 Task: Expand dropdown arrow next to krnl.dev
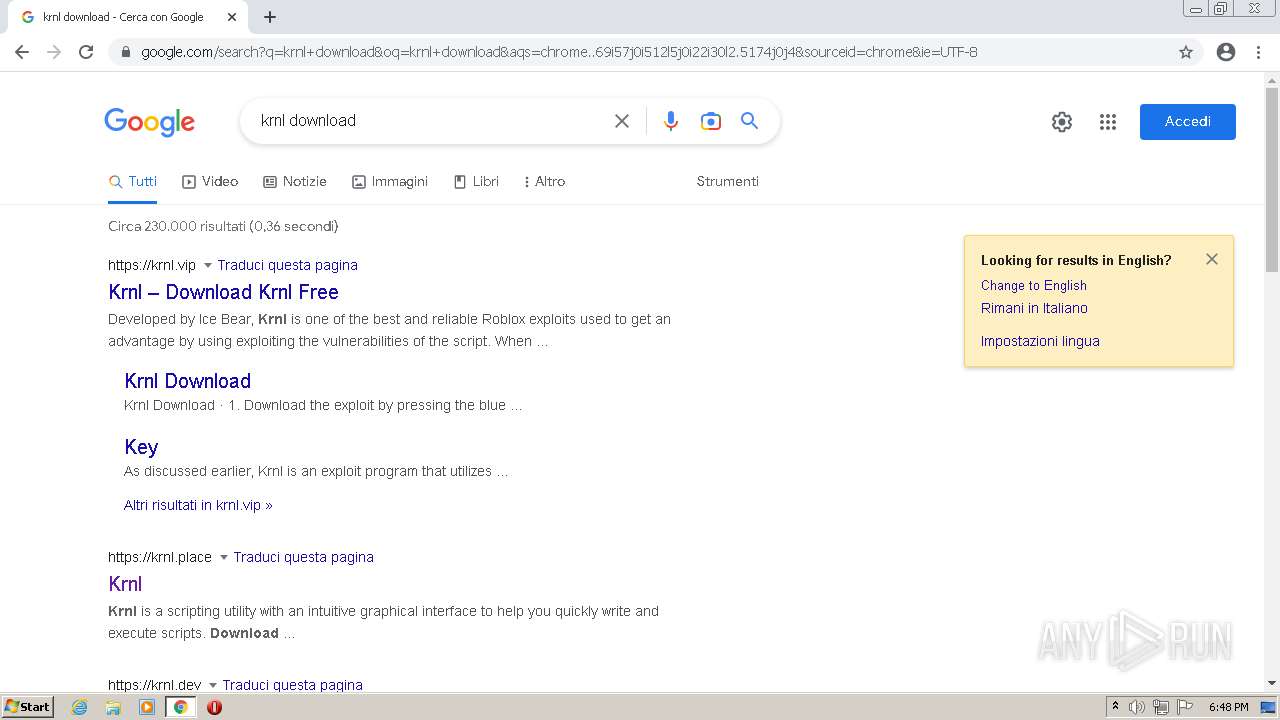213,685
